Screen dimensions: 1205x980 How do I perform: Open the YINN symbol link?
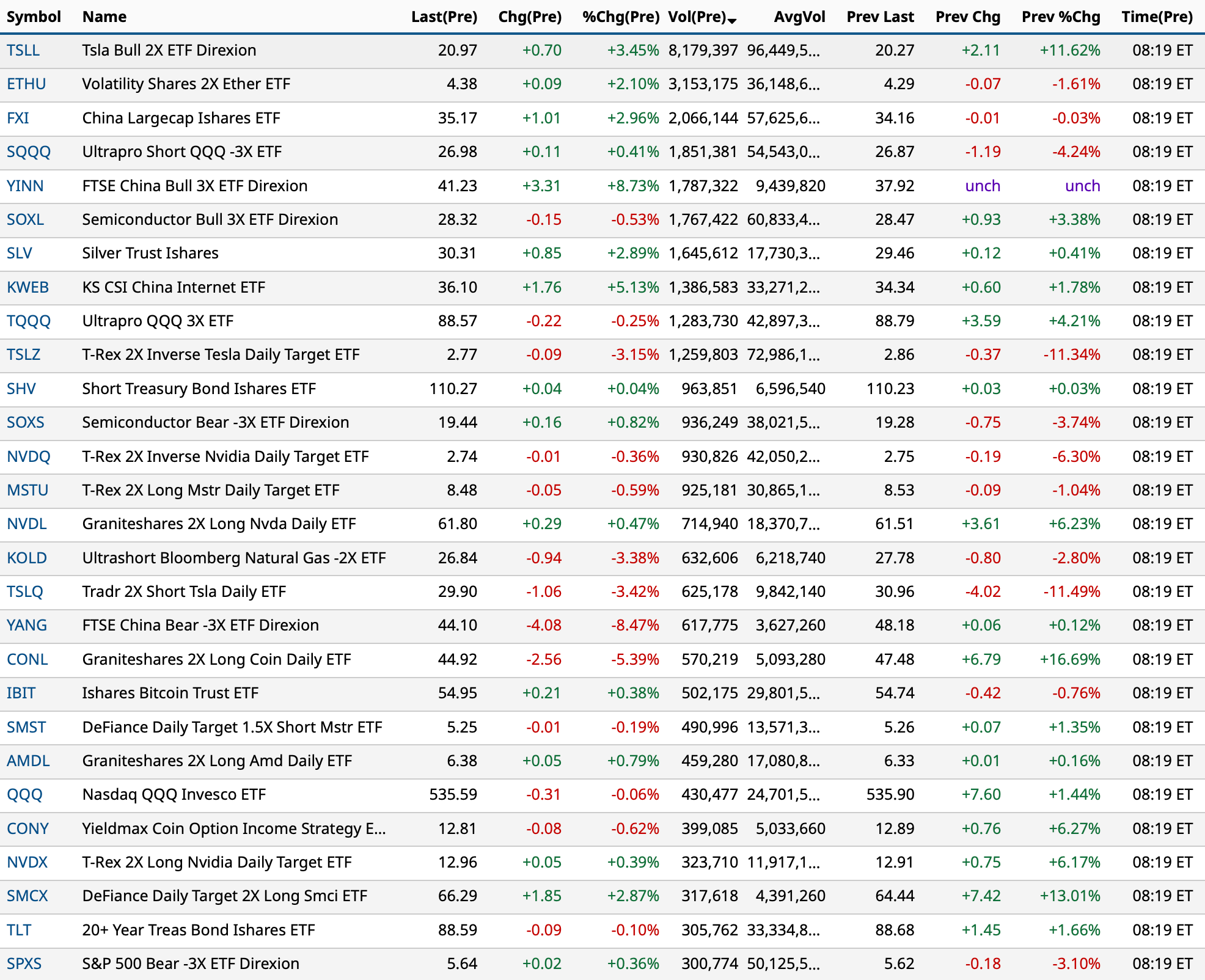(x=25, y=186)
